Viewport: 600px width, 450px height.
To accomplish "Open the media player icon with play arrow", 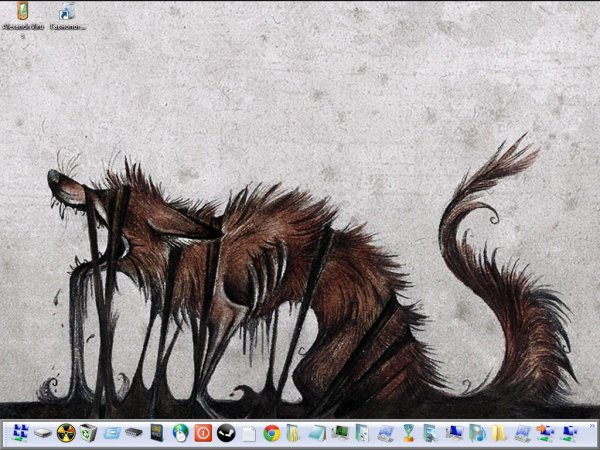I will (x=477, y=433).
